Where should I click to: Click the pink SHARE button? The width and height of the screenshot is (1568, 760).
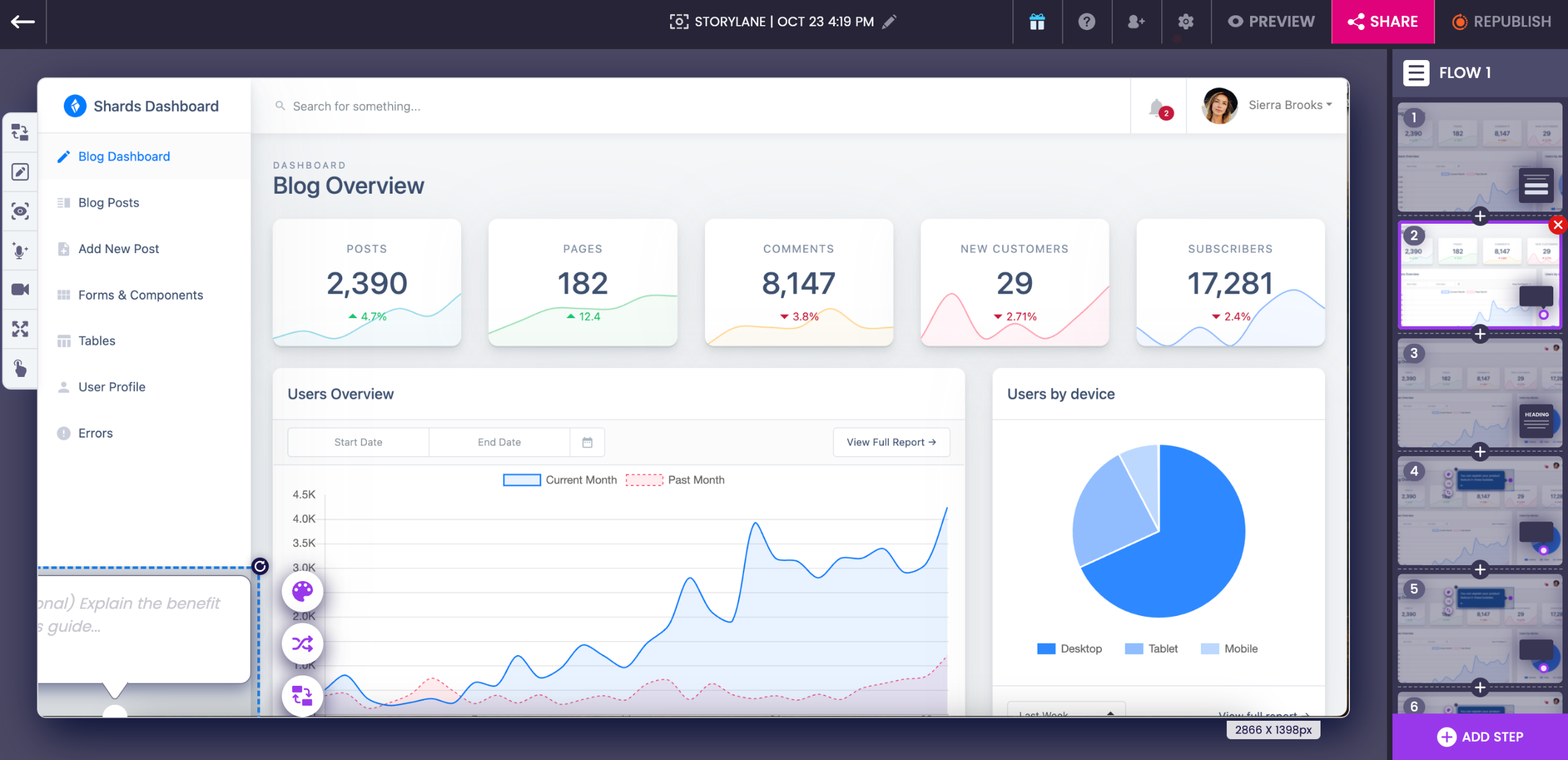pyautogui.click(x=1382, y=22)
